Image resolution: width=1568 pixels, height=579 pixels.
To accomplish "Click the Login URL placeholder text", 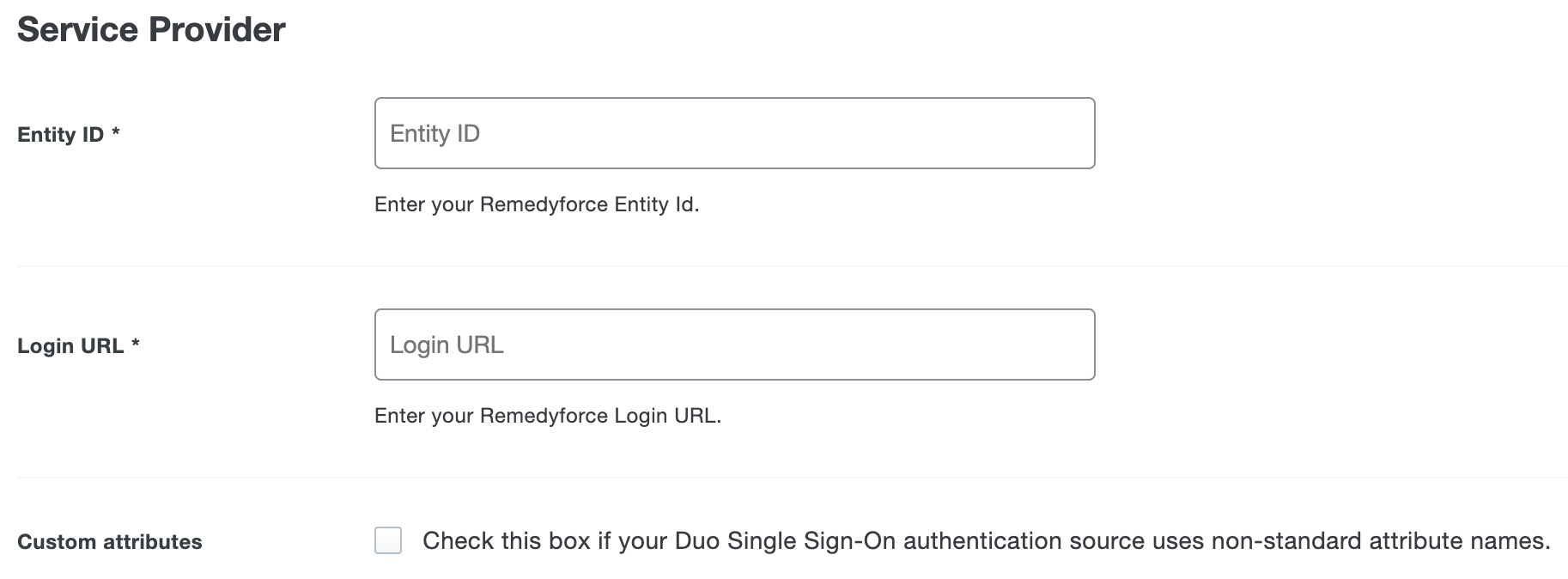I will (447, 344).
